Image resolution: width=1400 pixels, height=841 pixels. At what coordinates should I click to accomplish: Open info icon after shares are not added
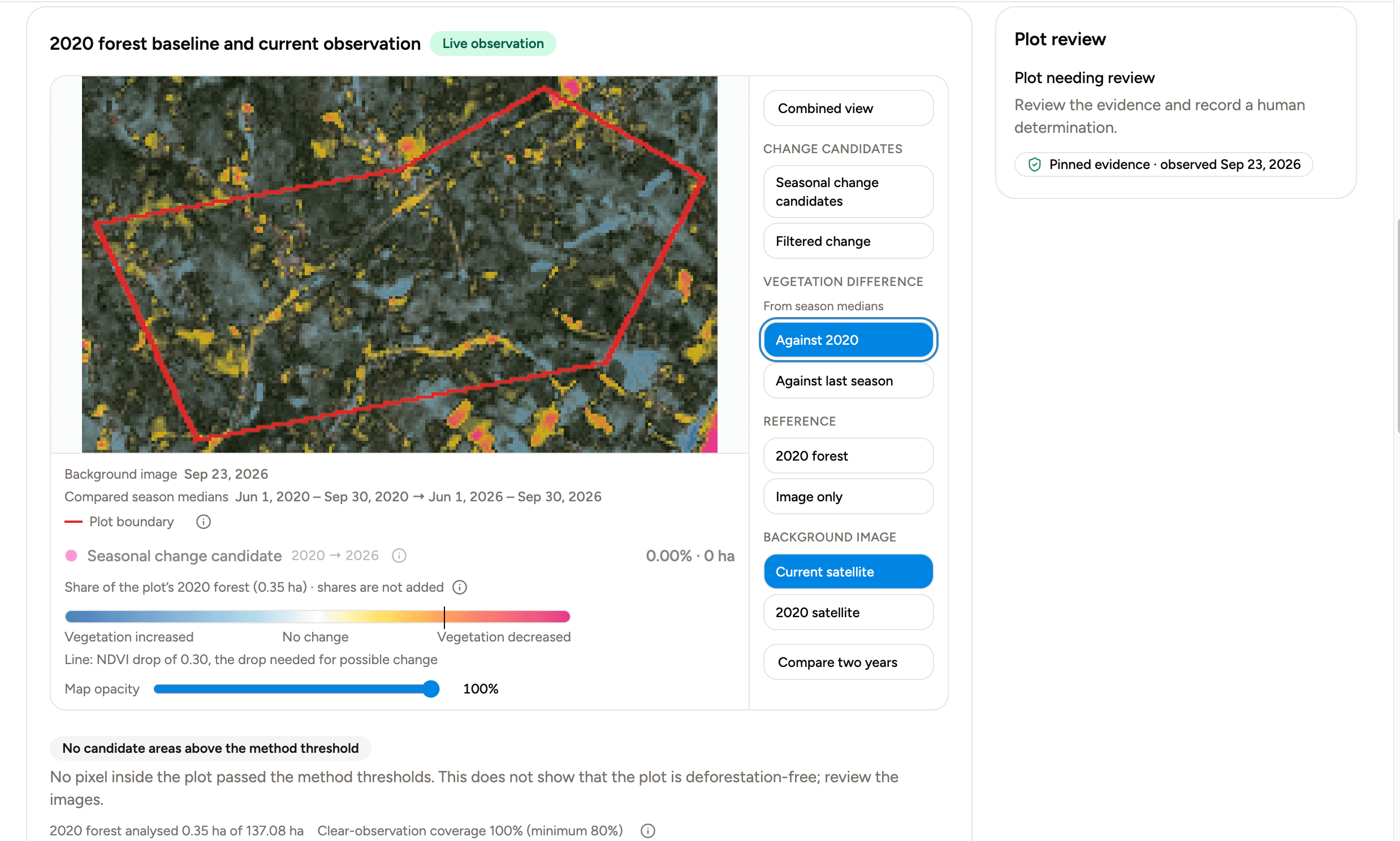point(460,587)
